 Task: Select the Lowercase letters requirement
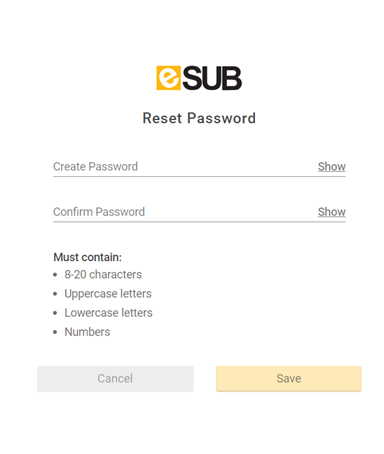tap(108, 313)
